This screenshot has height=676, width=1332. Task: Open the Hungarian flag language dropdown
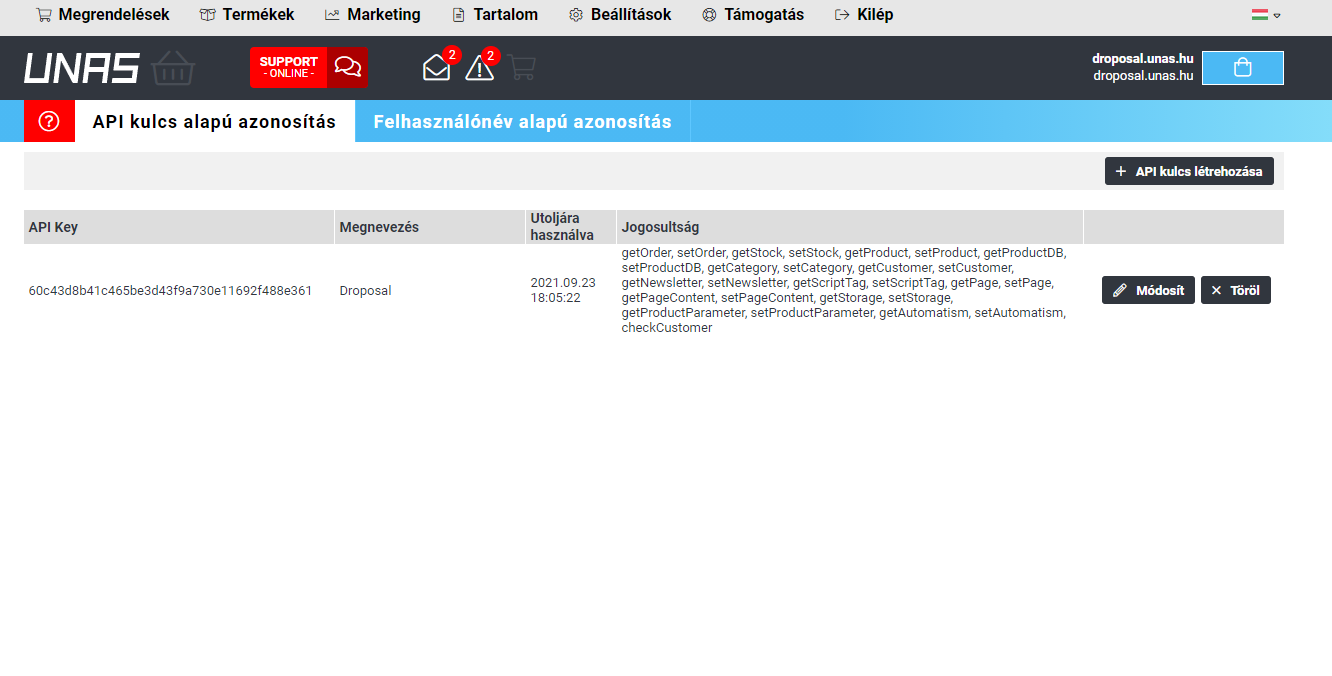pos(1265,15)
